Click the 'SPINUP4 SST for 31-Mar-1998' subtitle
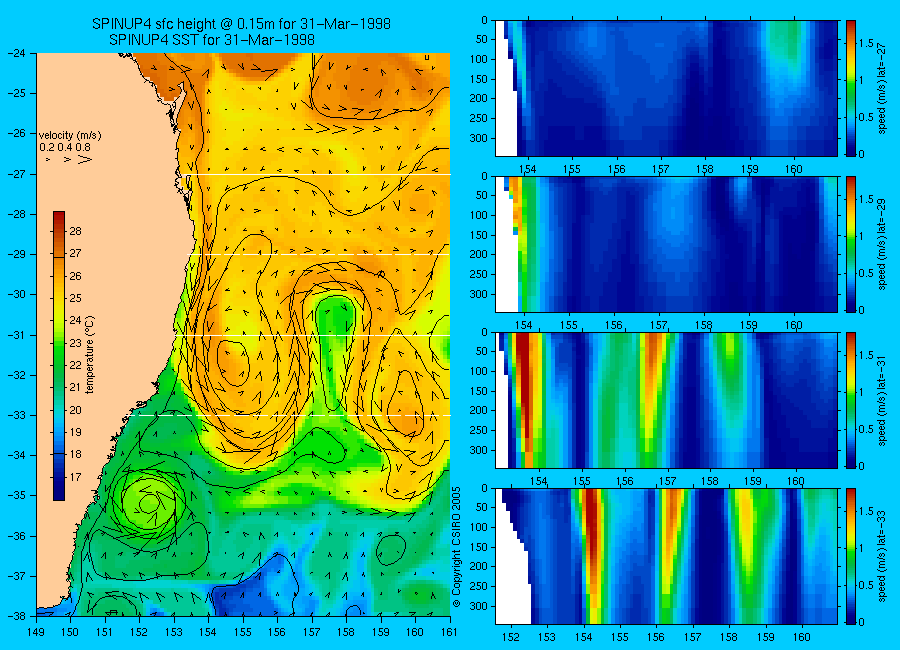900x650 pixels. [212, 40]
